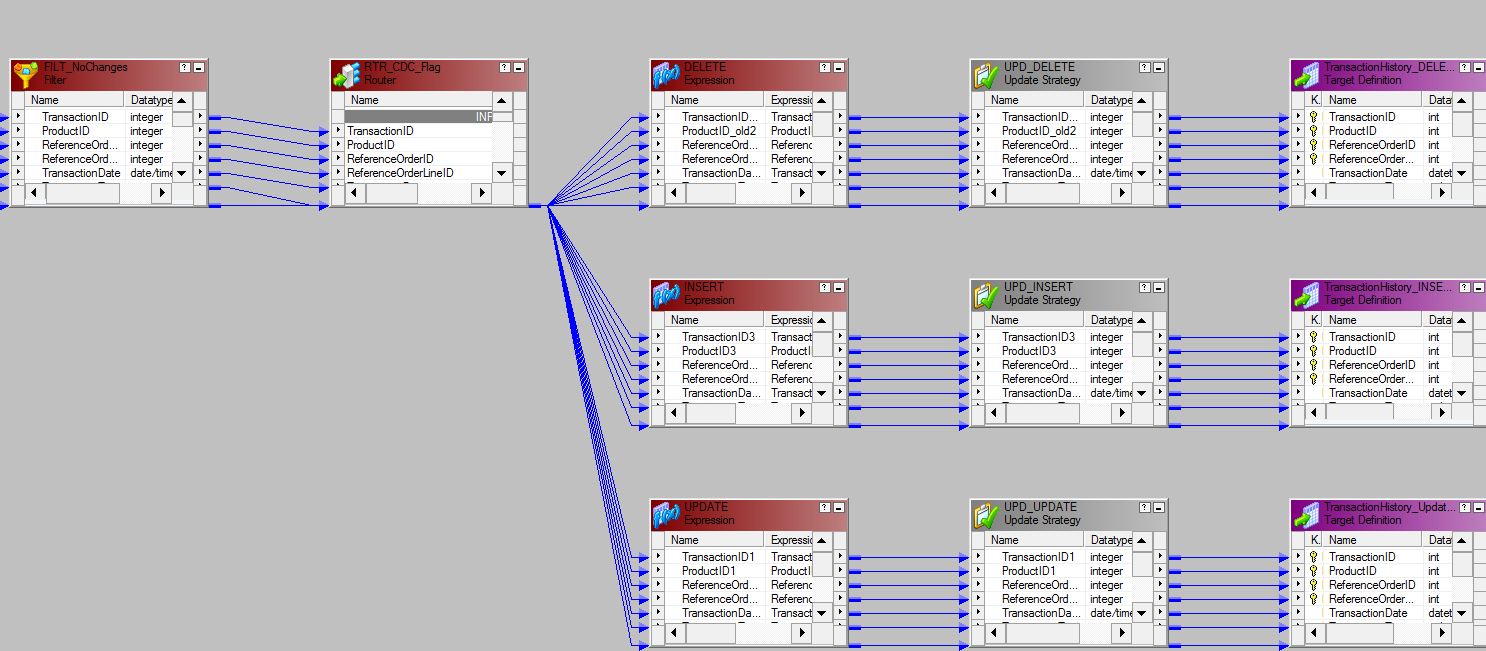Viewport: 1486px width, 651px height.
Task: Click the FILT_NoChanges filter transformation icon
Action: [x=26, y=75]
